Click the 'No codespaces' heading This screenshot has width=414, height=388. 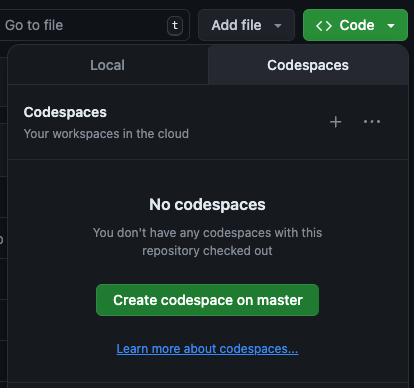207,204
